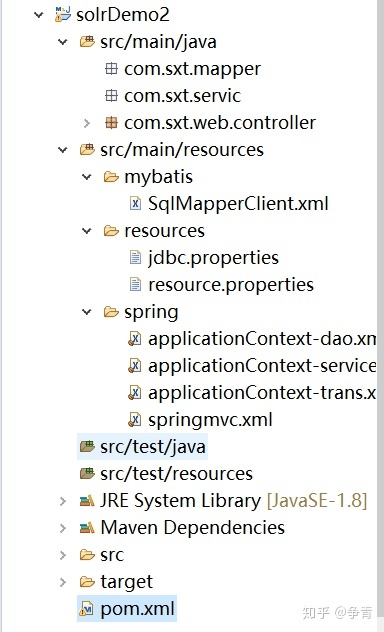Click the jdbc.properties file icon
This screenshot has width=384, height=632.
point(135,257)
